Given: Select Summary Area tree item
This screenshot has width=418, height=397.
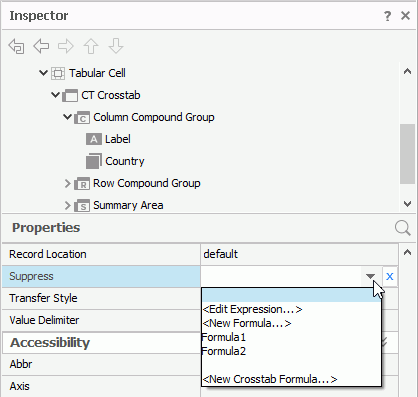Looking at the screenshot, I should tap(128, 205).
